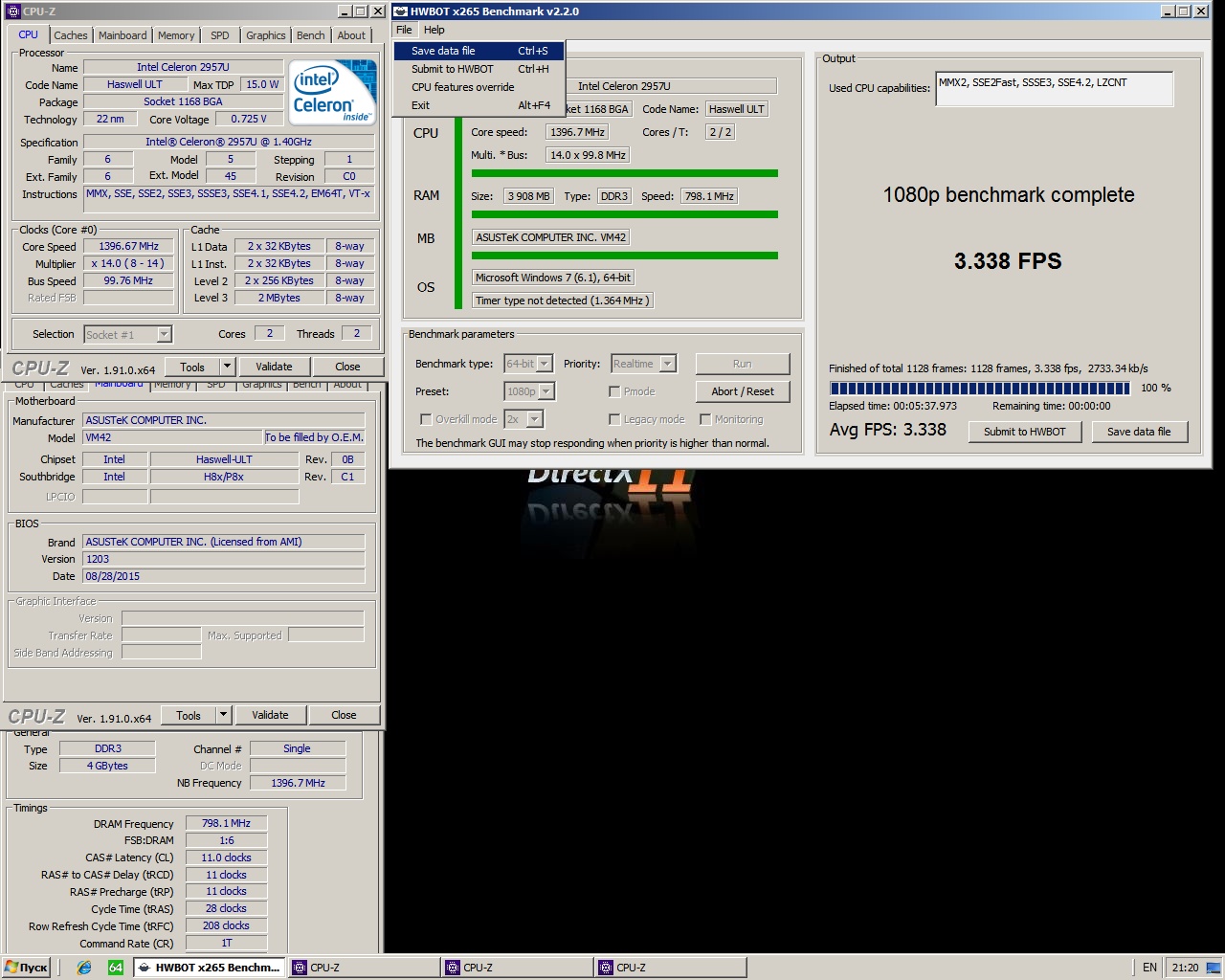Choose Exit from the File menu
1225x980 pixels.
[479, 105]
